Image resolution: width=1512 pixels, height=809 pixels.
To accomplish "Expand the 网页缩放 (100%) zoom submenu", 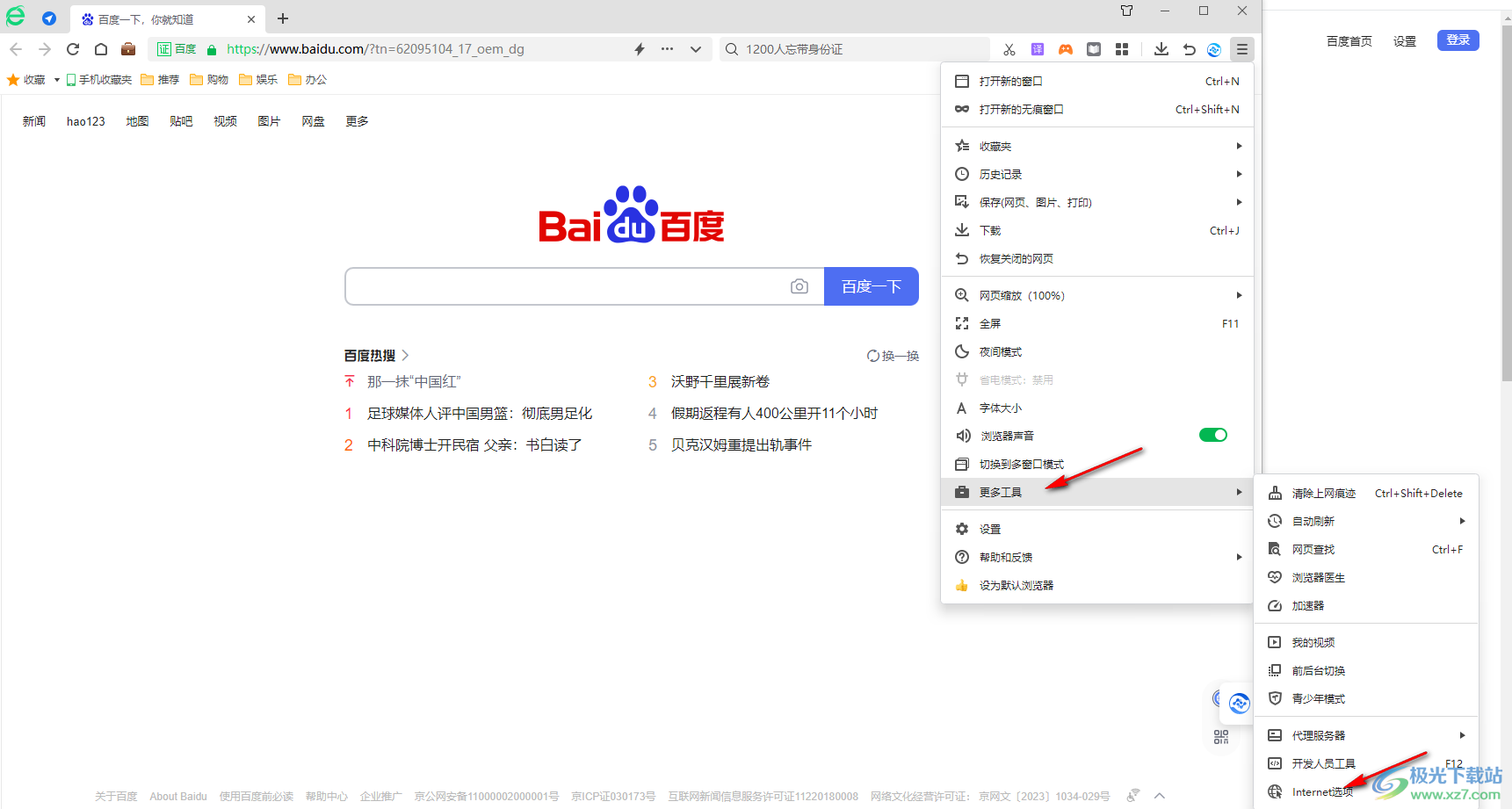I will (x=1097, y=295).
